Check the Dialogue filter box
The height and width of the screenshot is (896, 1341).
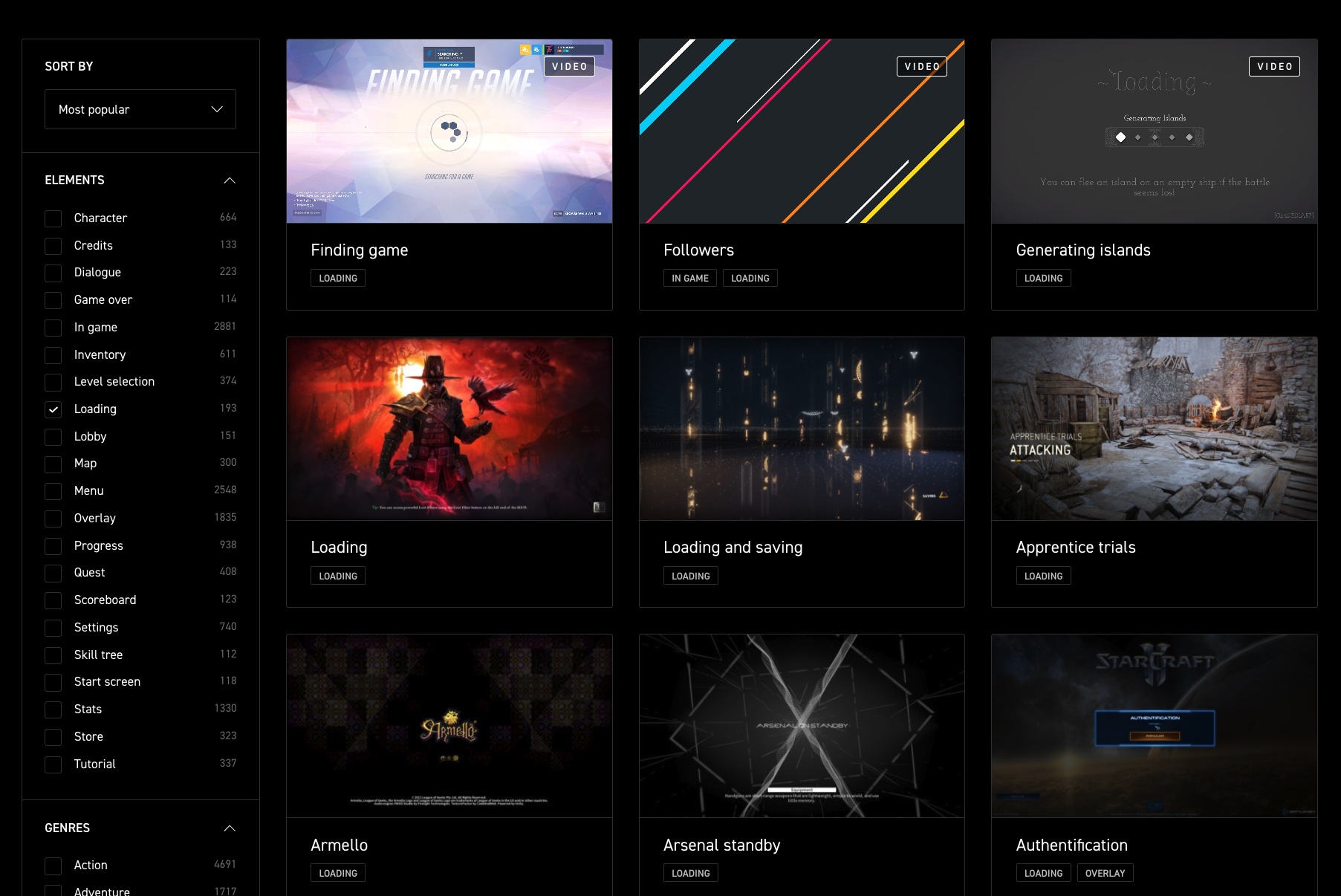coord(53,273)
